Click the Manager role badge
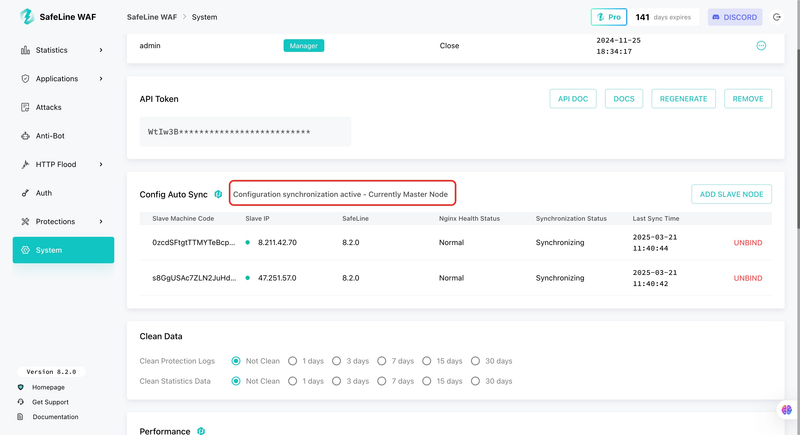 pyautogui.click(x=304, y=45)
